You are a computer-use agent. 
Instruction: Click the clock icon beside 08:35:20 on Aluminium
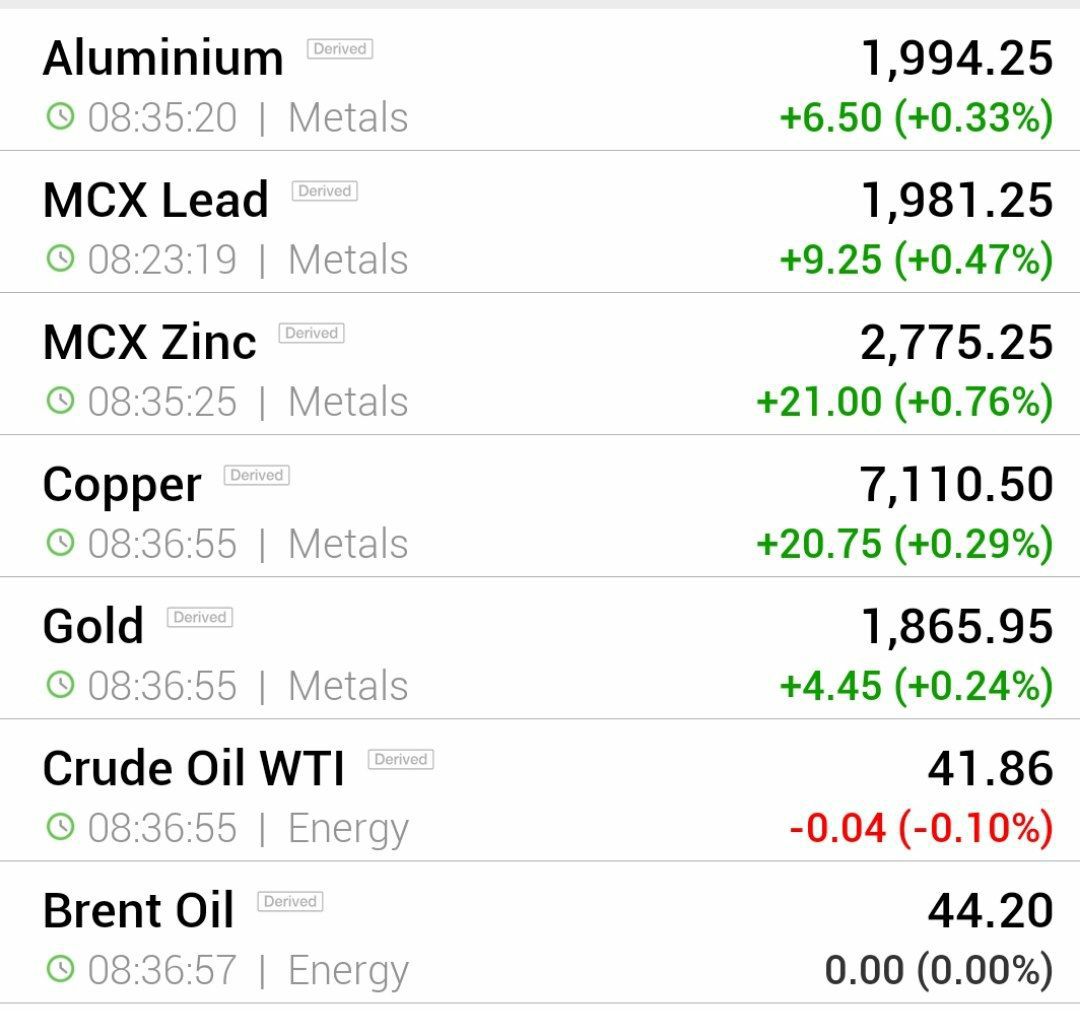pos(60,116)
